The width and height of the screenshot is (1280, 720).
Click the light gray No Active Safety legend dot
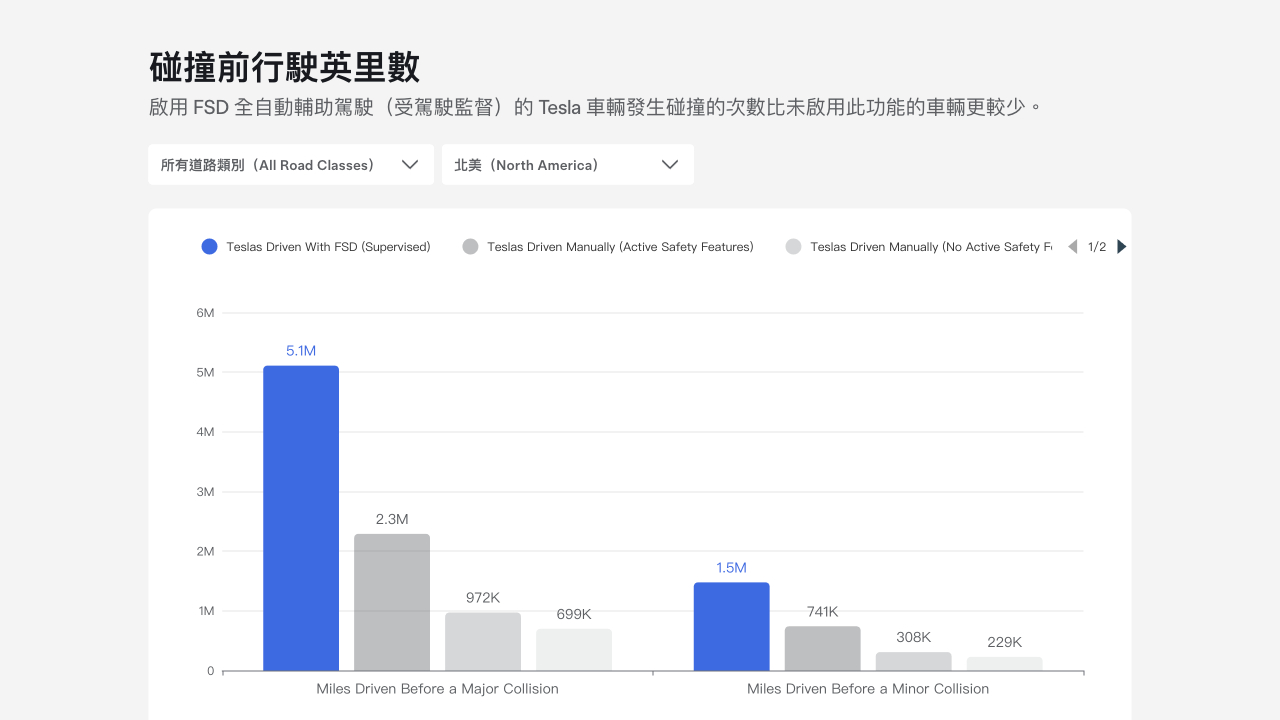[793, 247]
